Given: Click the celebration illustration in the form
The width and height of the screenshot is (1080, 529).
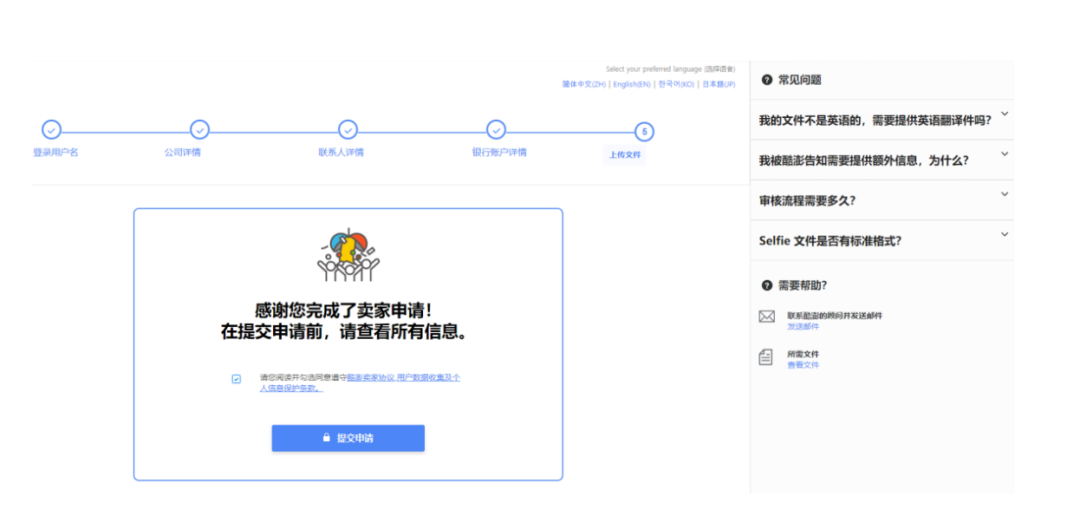Looking at the screenshot, I should click(x=347, y=254).
